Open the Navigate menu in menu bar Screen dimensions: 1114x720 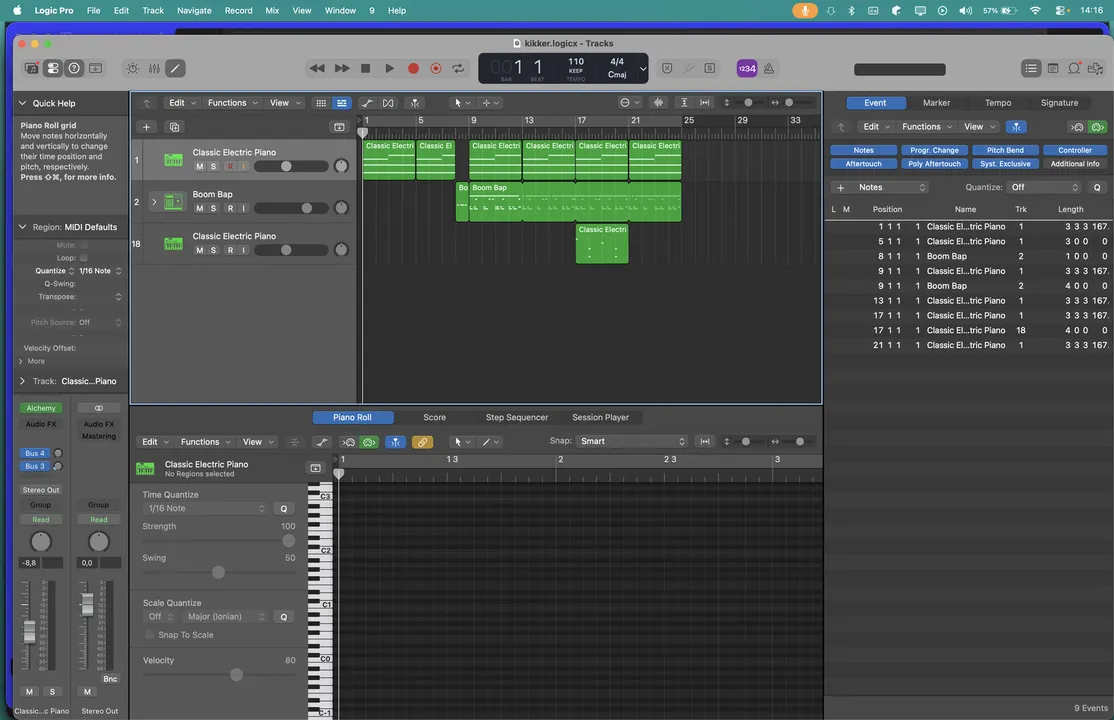tap(194, 11)
